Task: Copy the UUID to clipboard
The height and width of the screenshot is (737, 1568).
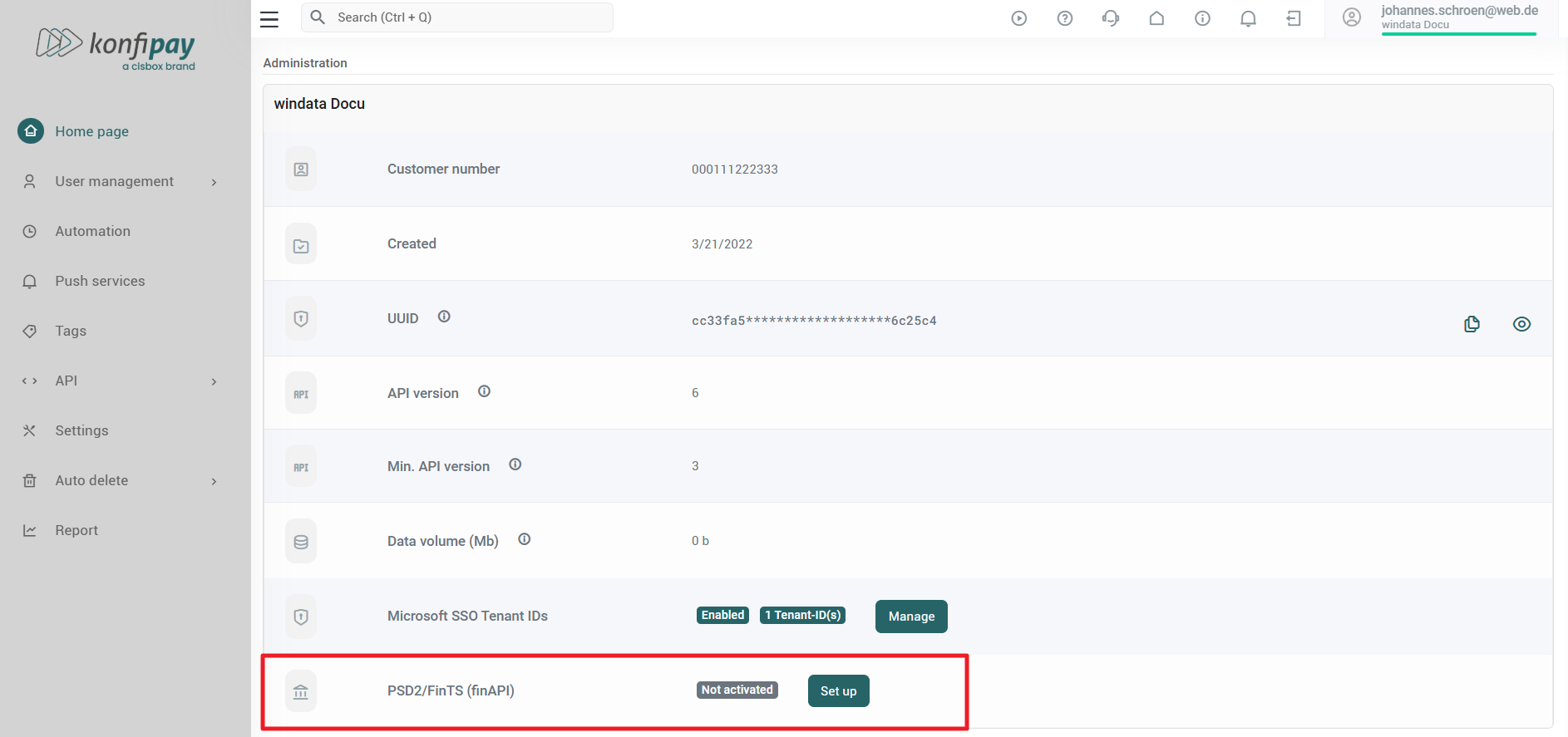Action: 1472,324
